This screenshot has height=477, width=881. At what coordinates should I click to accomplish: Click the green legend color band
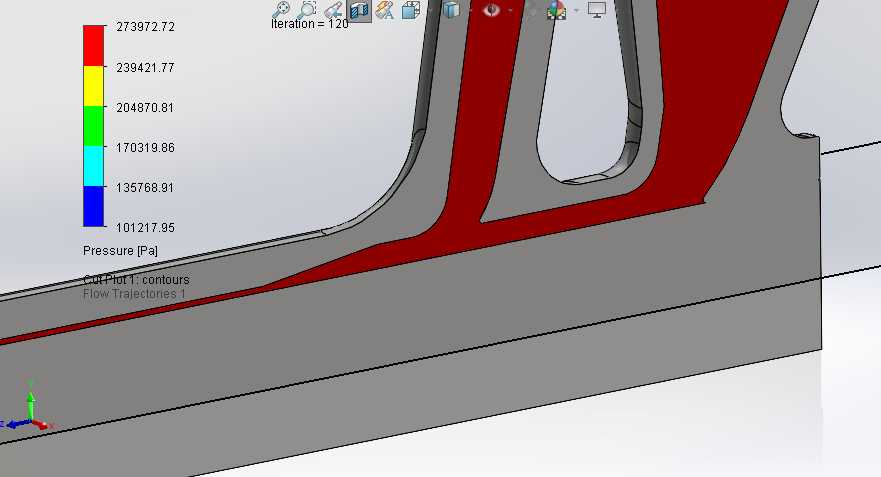pos(94,126)
